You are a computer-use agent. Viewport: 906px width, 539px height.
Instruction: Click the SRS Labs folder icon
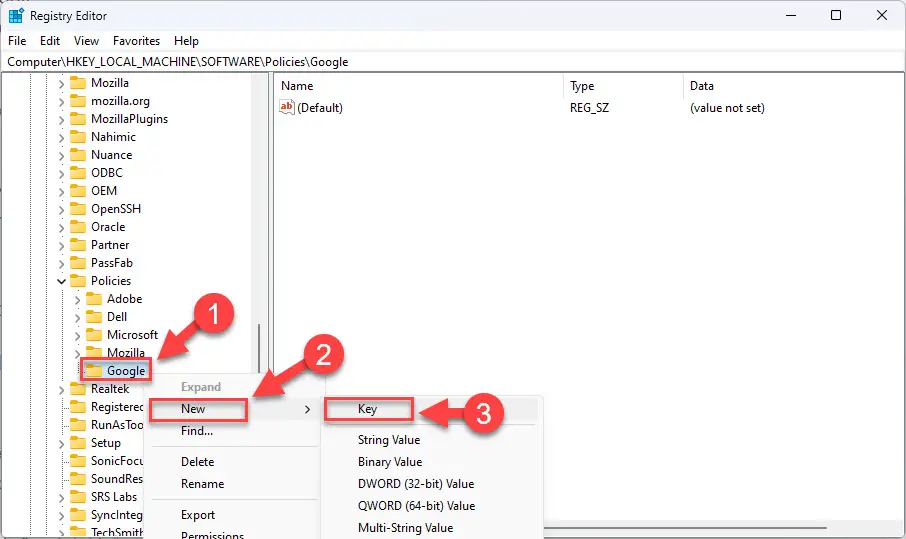point(78,497)
